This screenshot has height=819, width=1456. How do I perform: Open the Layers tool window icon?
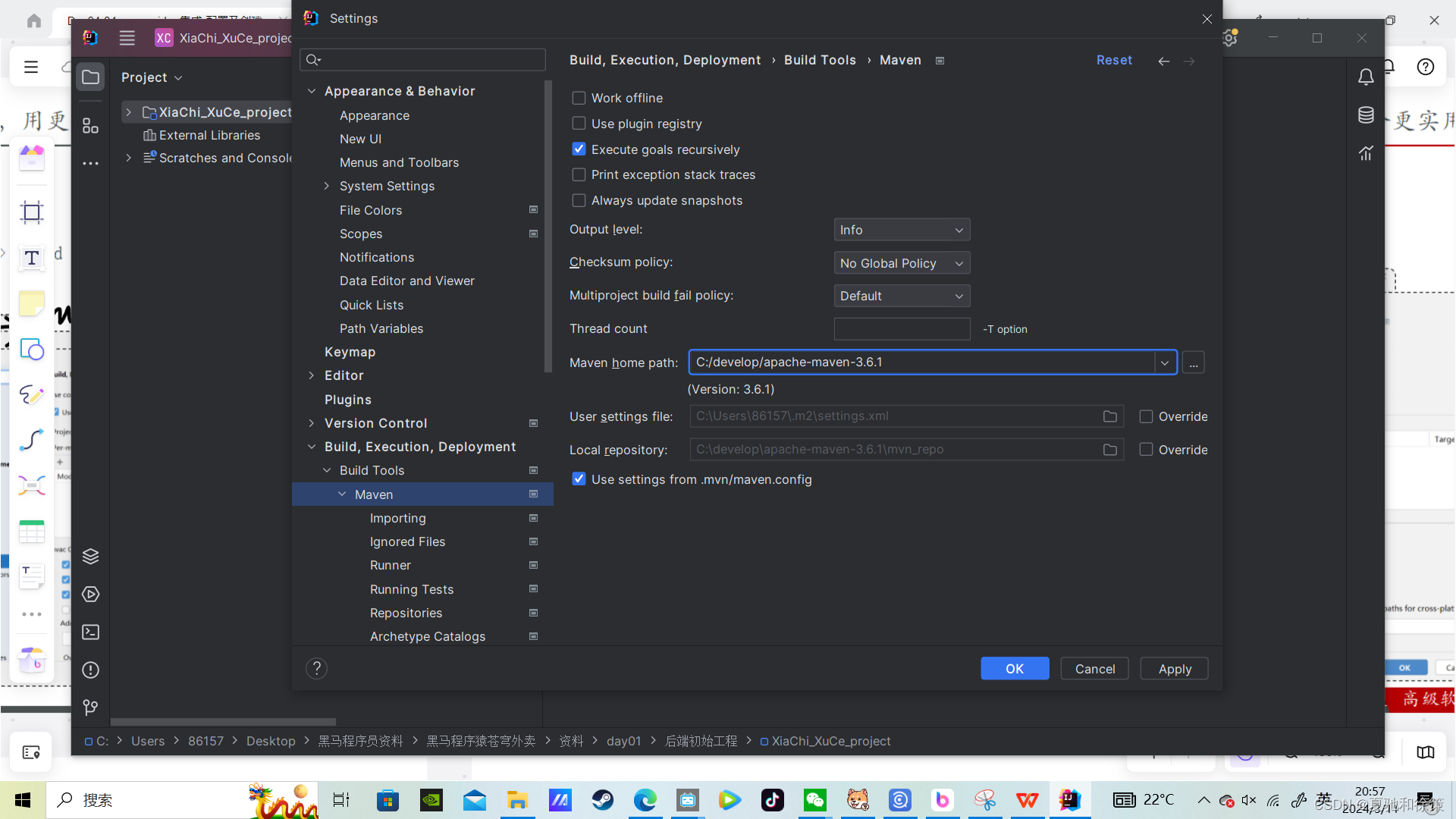[x=90, y=557]
